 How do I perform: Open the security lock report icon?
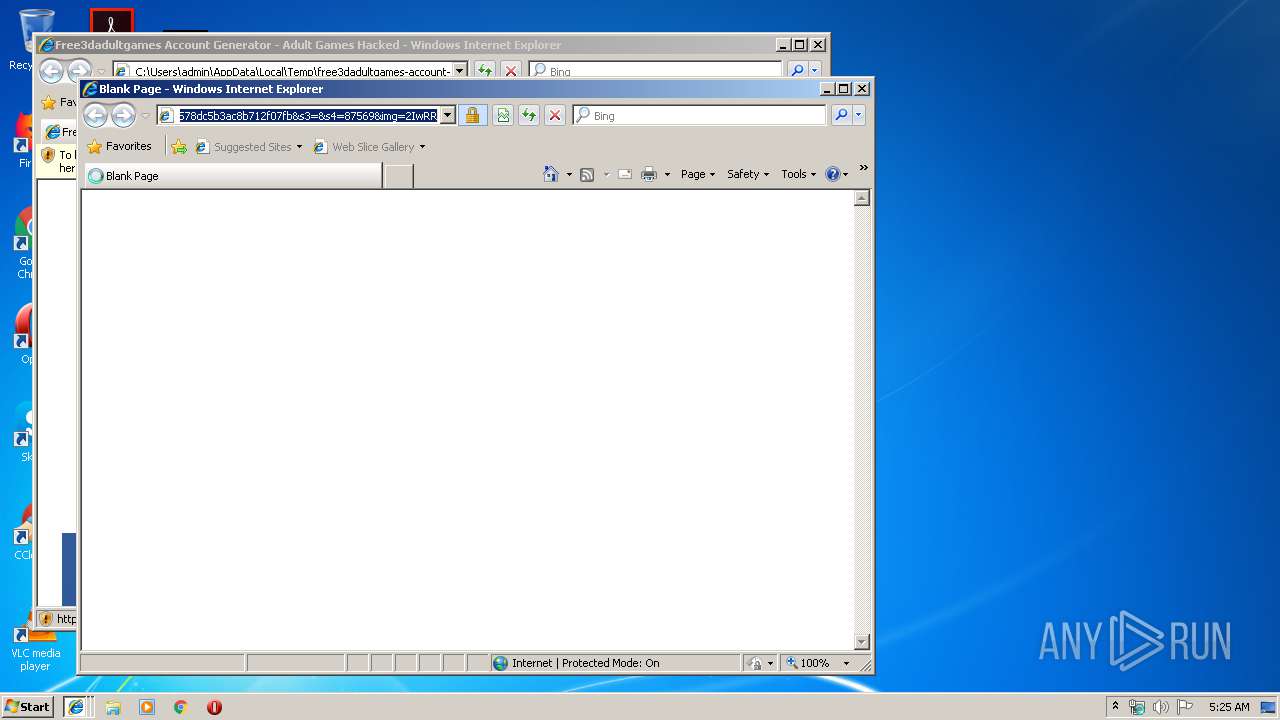473,116
